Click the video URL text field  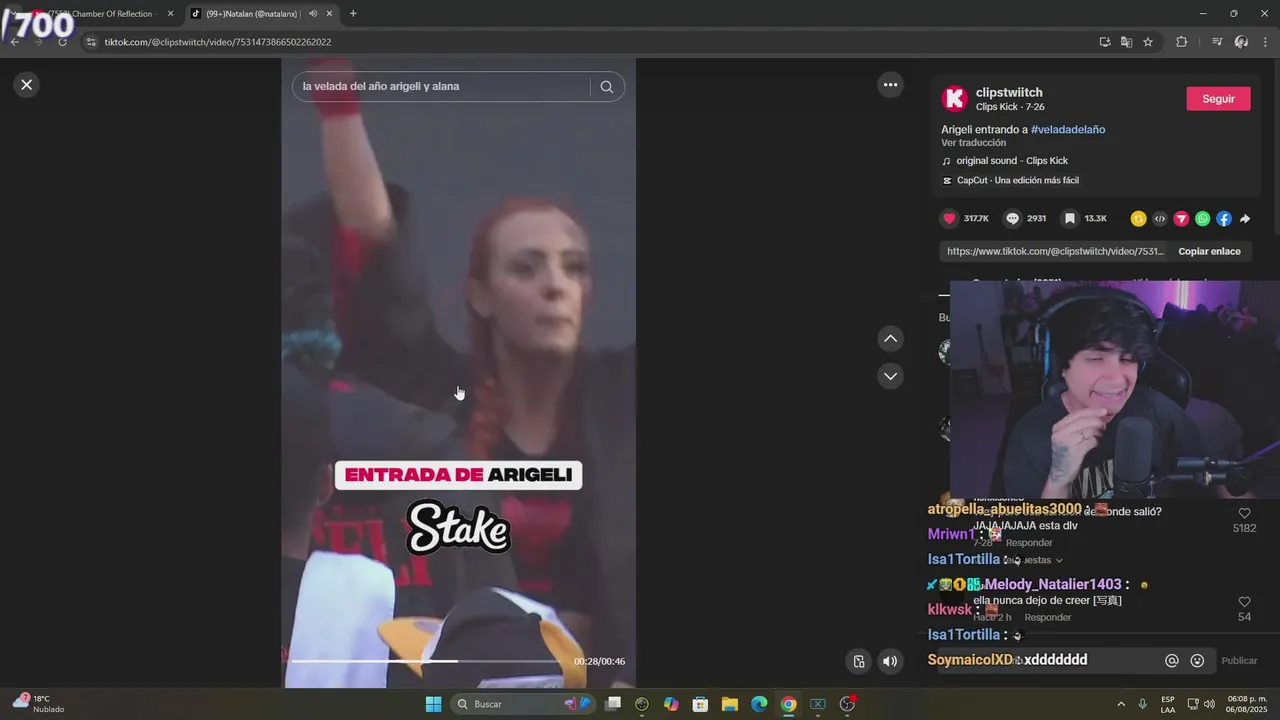(1055, 252)
